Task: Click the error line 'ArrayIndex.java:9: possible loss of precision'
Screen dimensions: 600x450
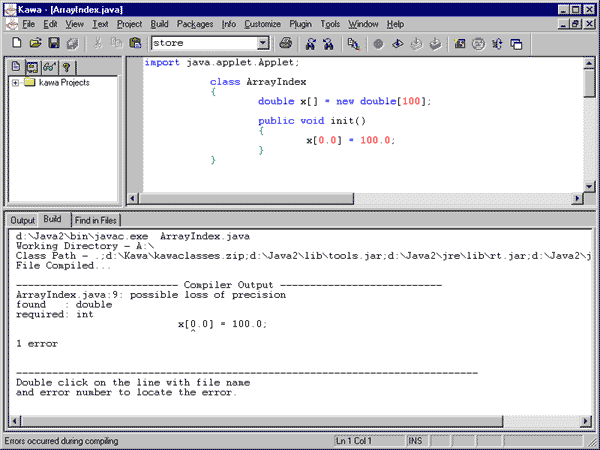Action: [x=151, y=295]
